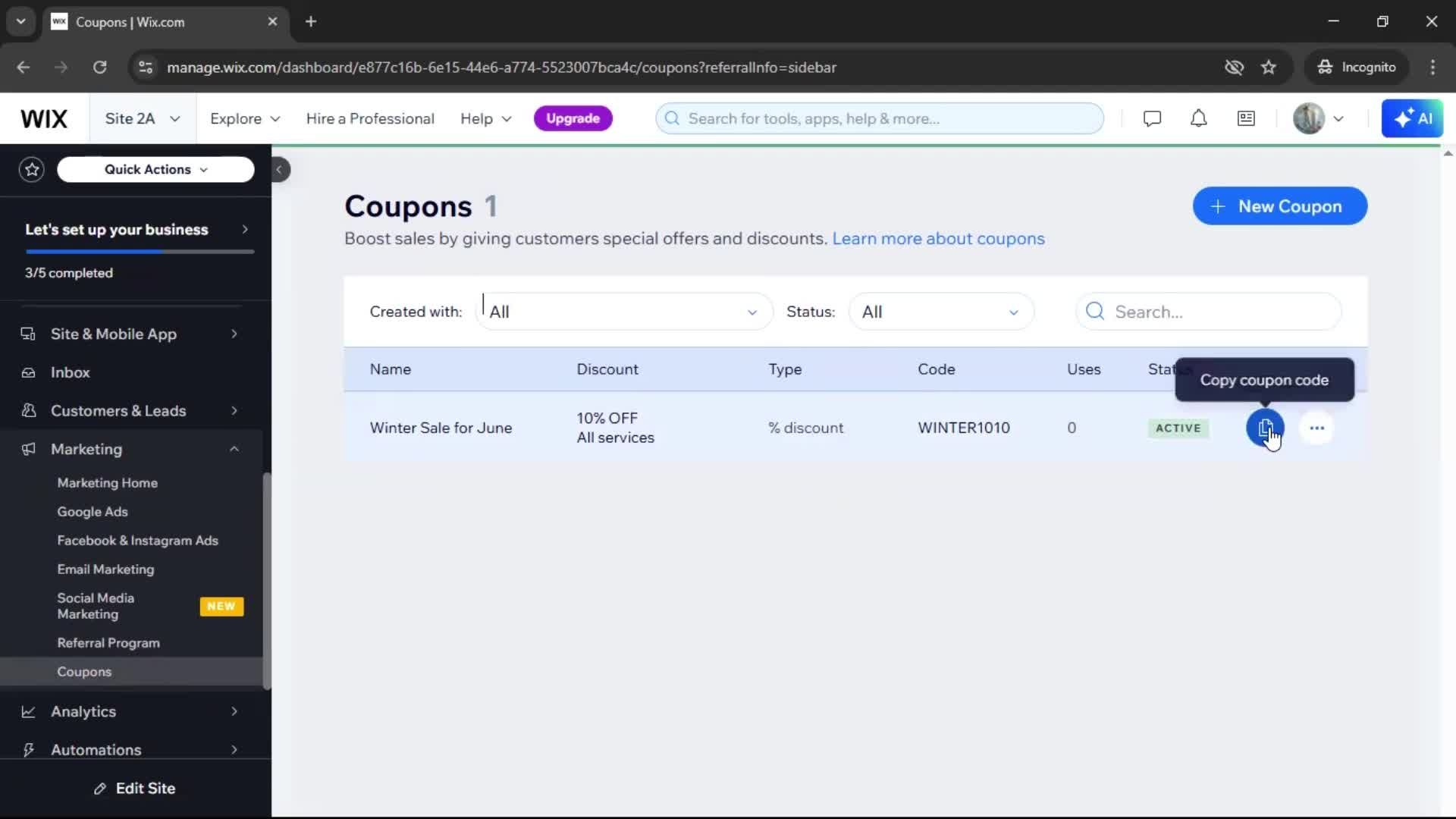Open a new browser tab
This screenshot has width=1456, height=819.
[311, 21]
